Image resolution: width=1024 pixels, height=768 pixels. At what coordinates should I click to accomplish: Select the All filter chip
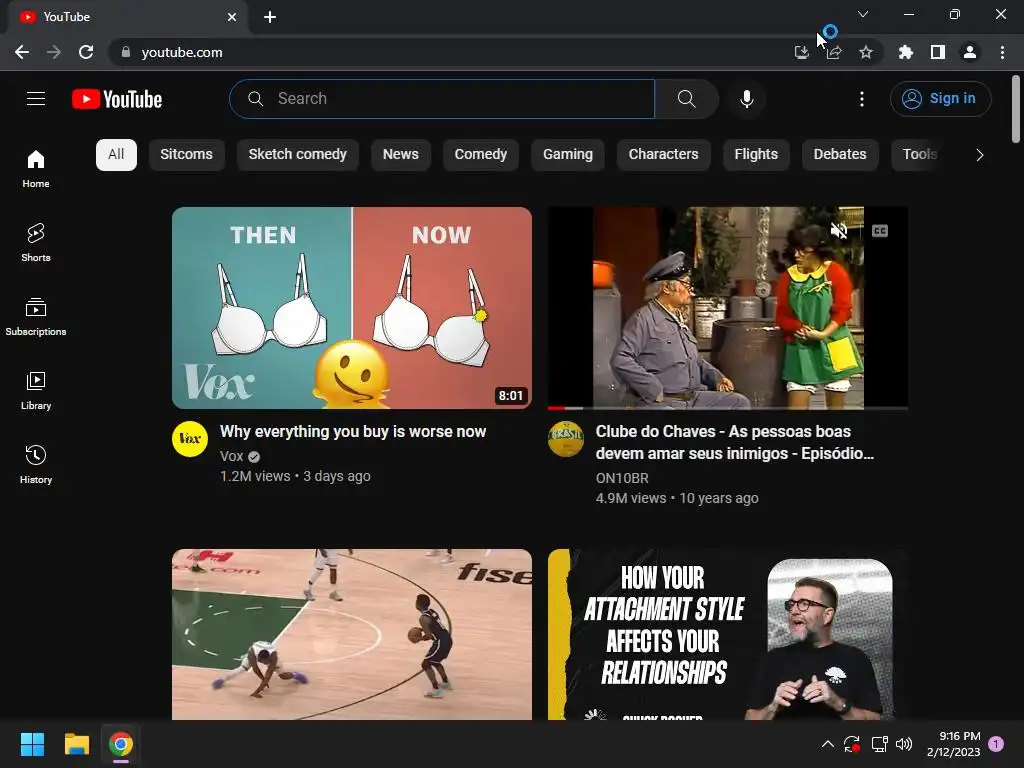(x=116, y=155)
